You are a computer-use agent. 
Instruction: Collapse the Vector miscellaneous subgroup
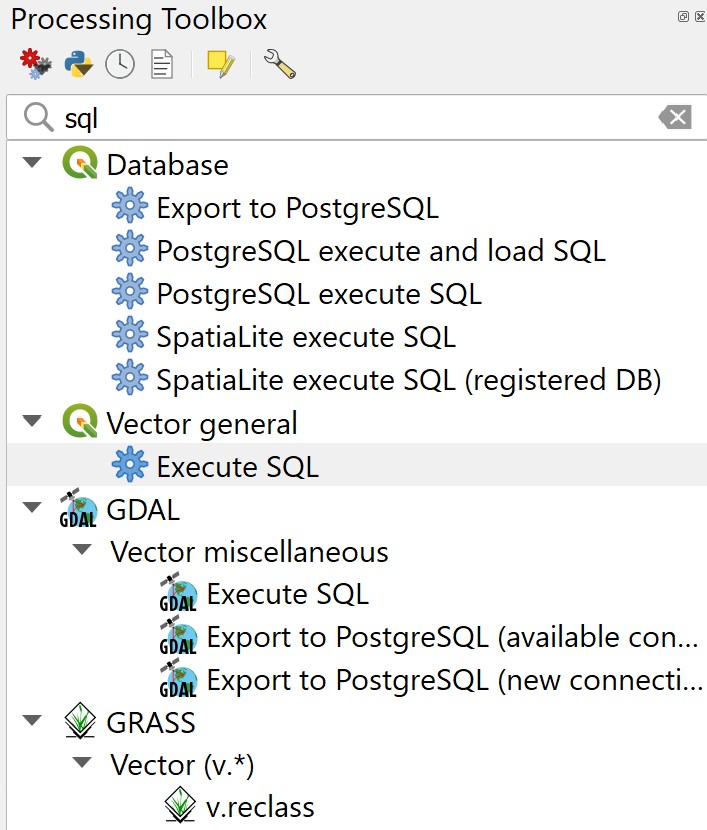[82, 552]
